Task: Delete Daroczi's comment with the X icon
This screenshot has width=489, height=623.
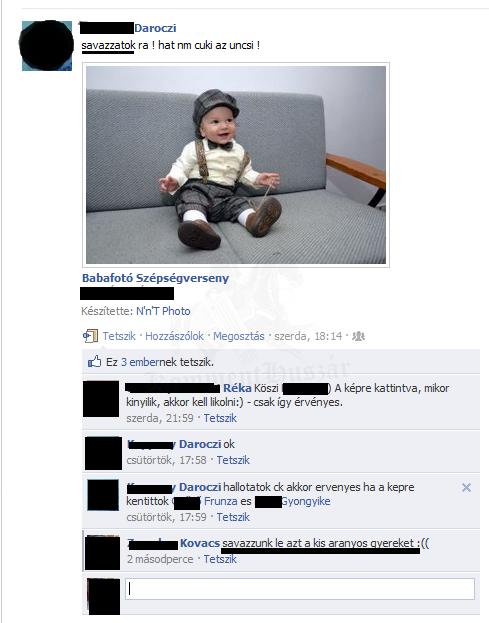Action: (x=466, y=488)
